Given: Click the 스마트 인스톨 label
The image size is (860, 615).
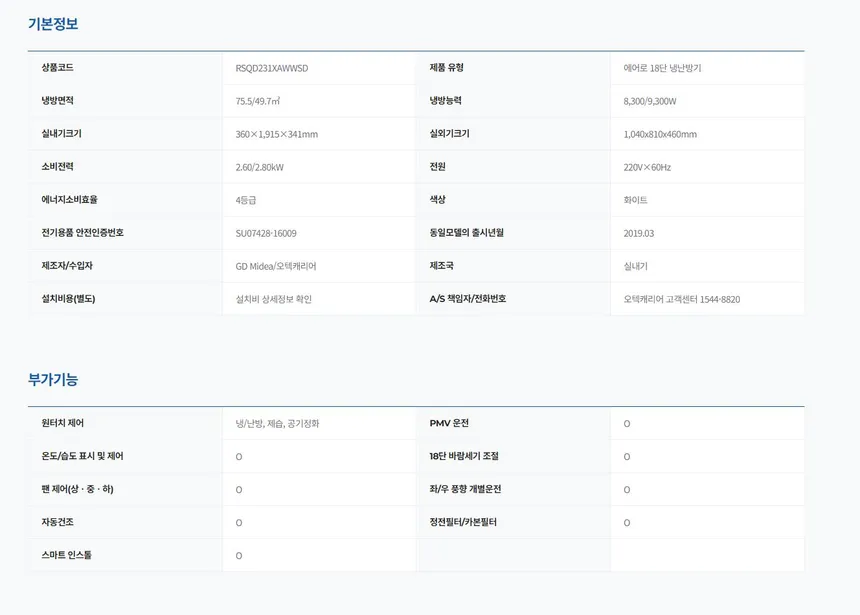Looking at the screenshot, I should [66, 555].
